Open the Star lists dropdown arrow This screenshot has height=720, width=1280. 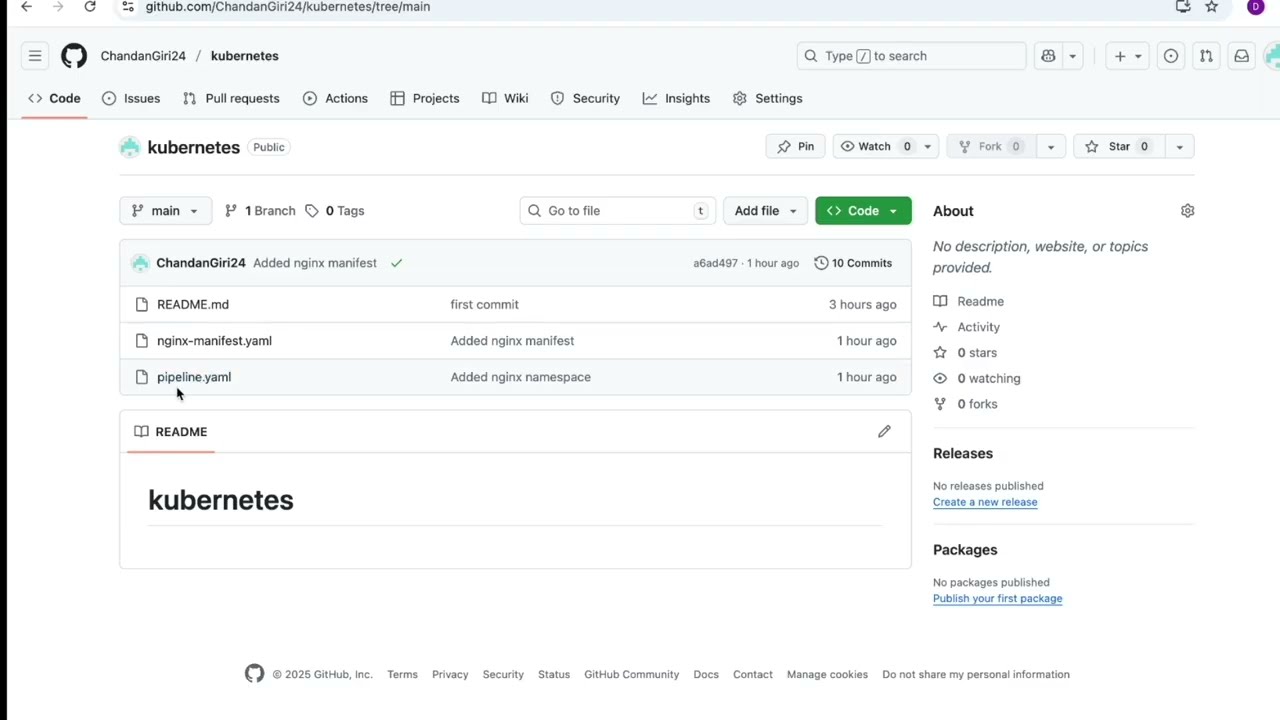(1179, 147)
